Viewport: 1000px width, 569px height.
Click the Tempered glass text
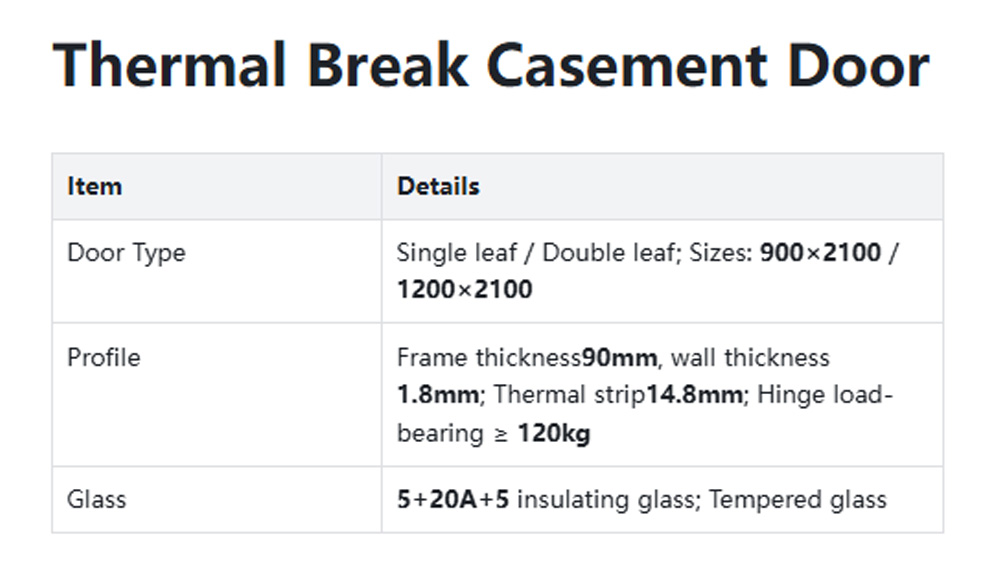(798, 499)
